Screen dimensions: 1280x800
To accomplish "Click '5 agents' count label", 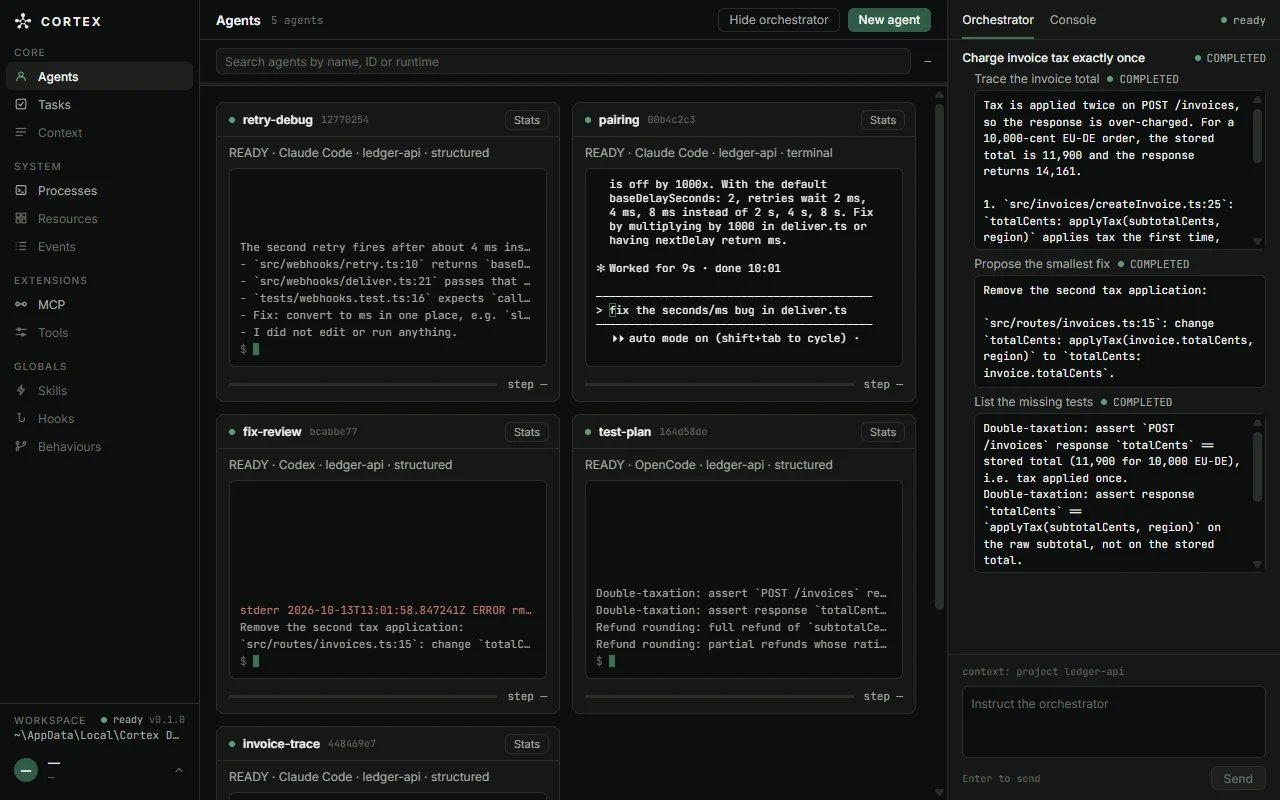I will [297, 20].
